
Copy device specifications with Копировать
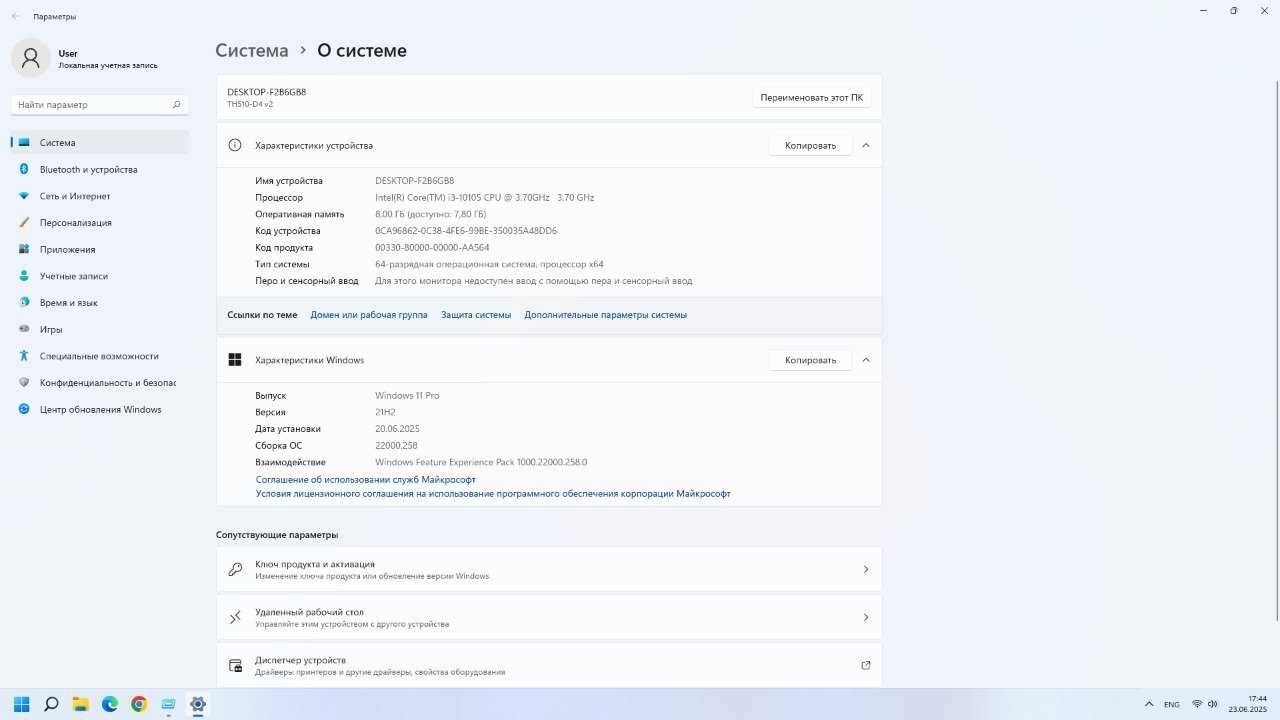tap(810, 145)
